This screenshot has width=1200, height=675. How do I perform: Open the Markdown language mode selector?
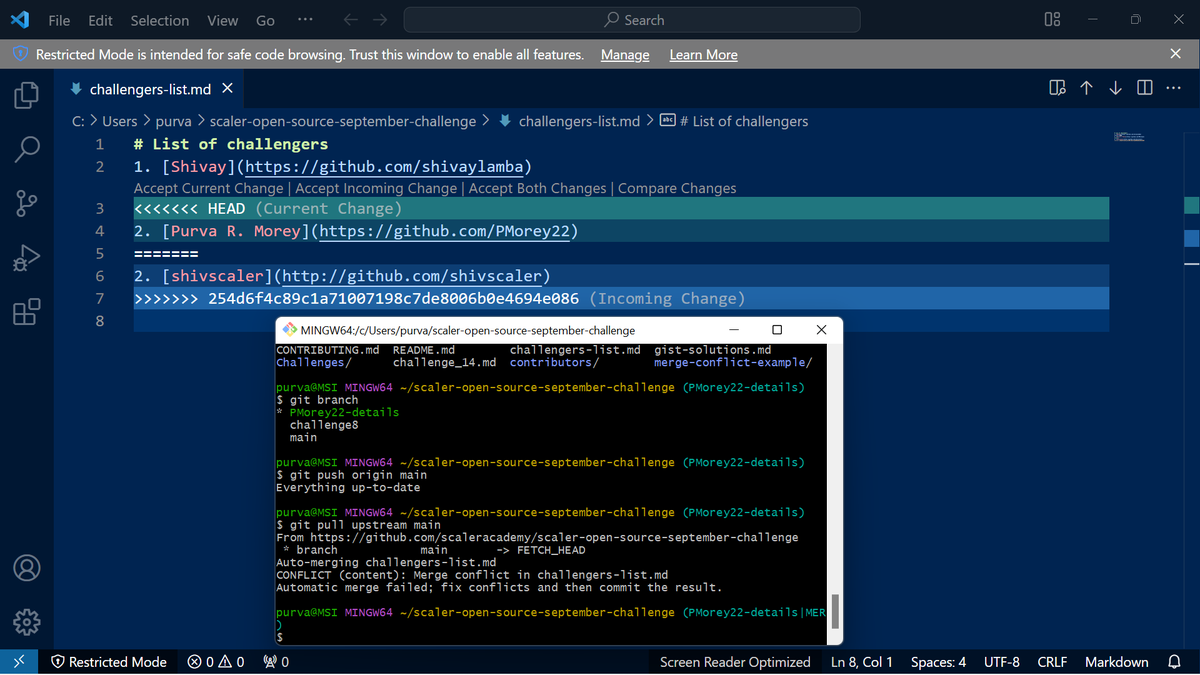coord(1116,661)
